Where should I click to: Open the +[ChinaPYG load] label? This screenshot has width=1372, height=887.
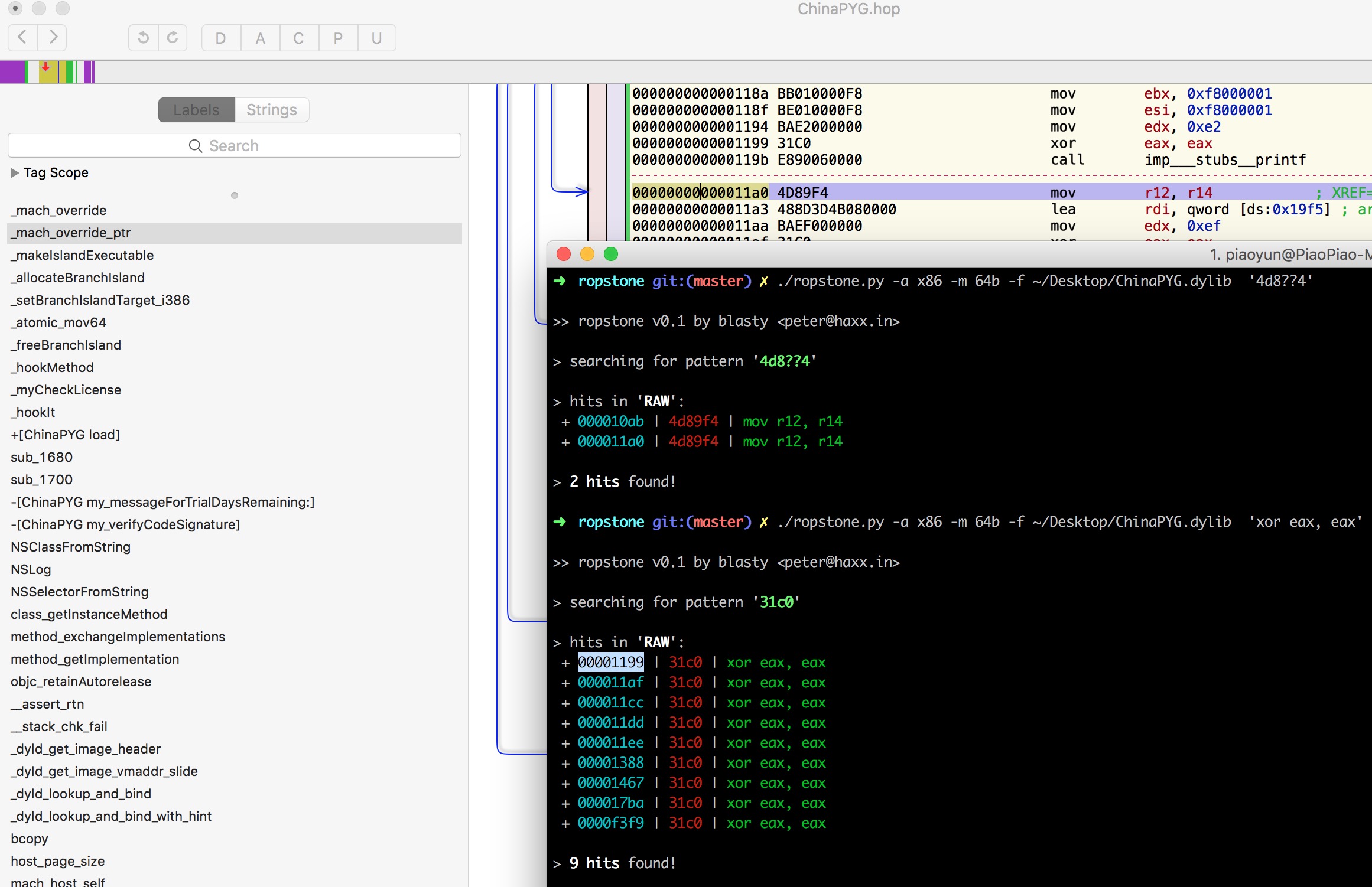click(66, 435)
